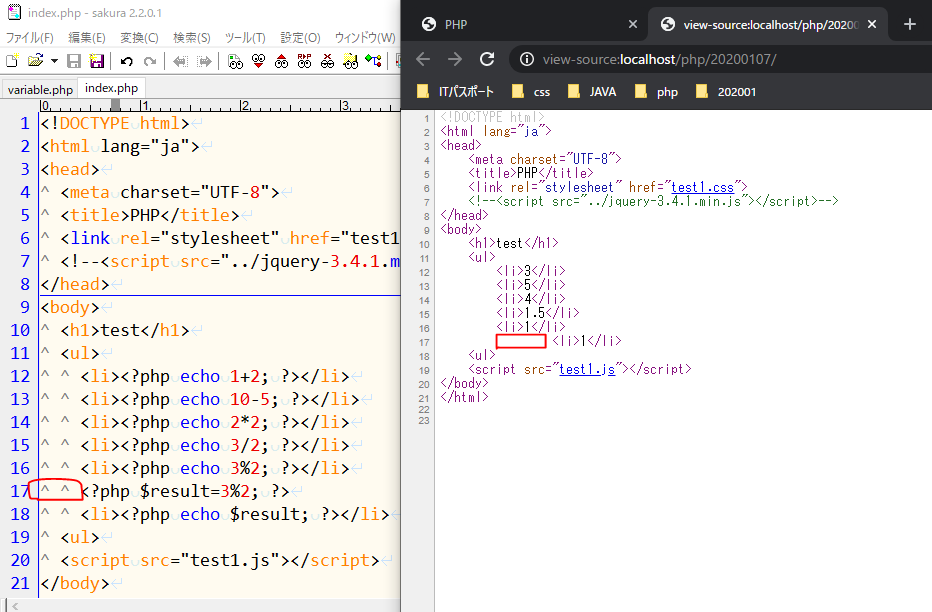Click the Find Next down-arrow binoculars icon

258,62
